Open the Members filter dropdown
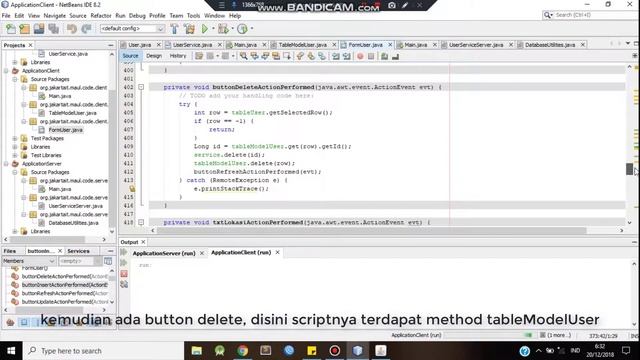 [x=29, y=261]
